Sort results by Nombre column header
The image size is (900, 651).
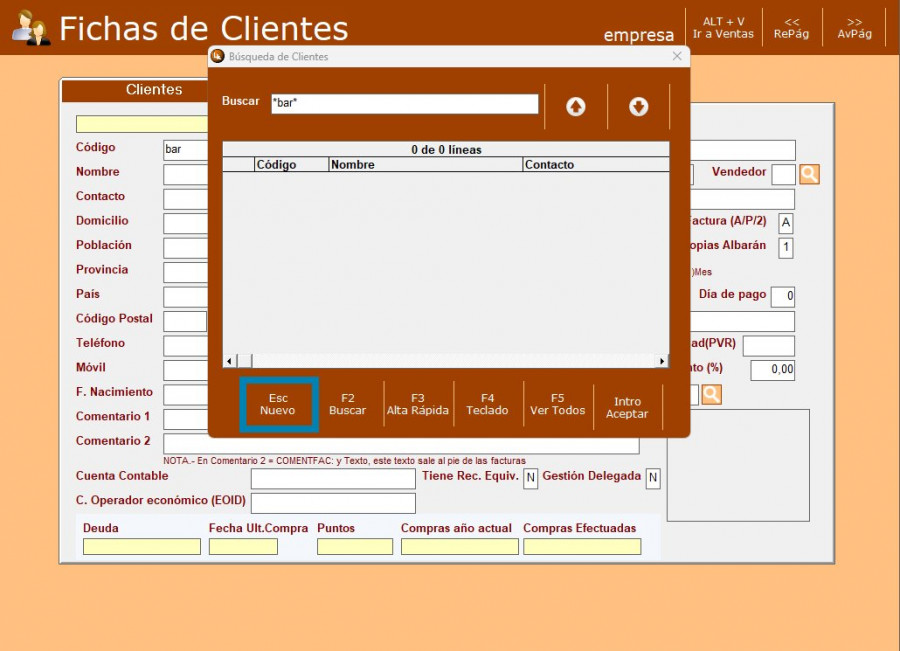tap(425, 165)
